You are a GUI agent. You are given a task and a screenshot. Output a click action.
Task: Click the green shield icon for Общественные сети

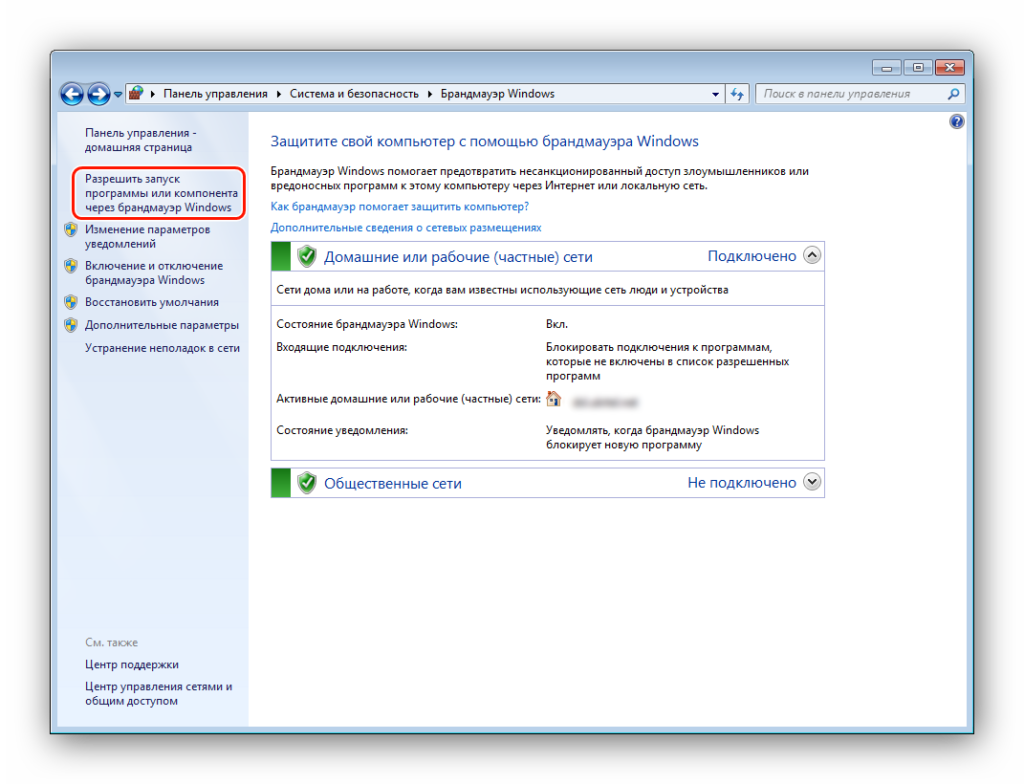[x=307, y=482]
